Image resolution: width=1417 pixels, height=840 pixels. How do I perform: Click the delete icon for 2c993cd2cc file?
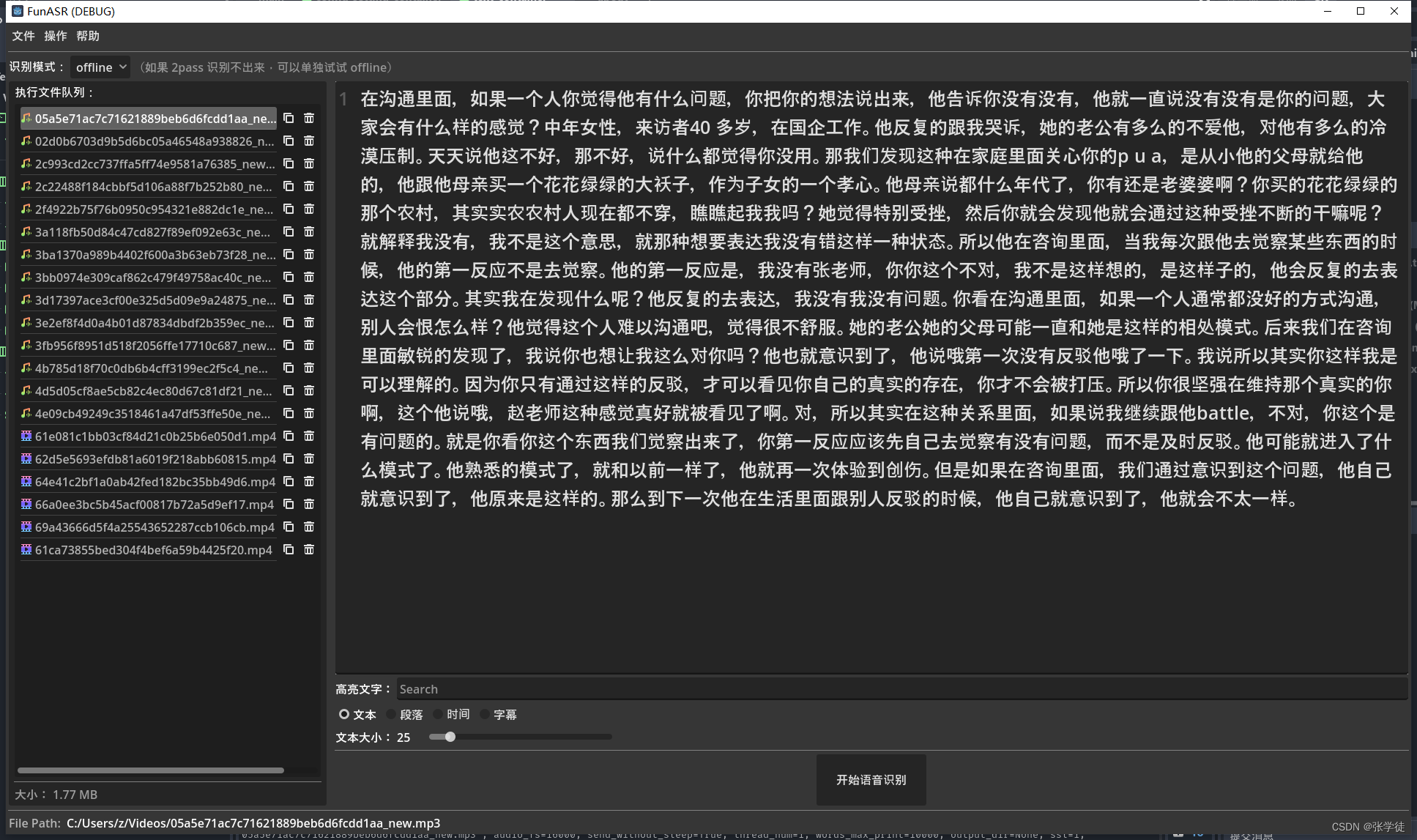point(309,163)
